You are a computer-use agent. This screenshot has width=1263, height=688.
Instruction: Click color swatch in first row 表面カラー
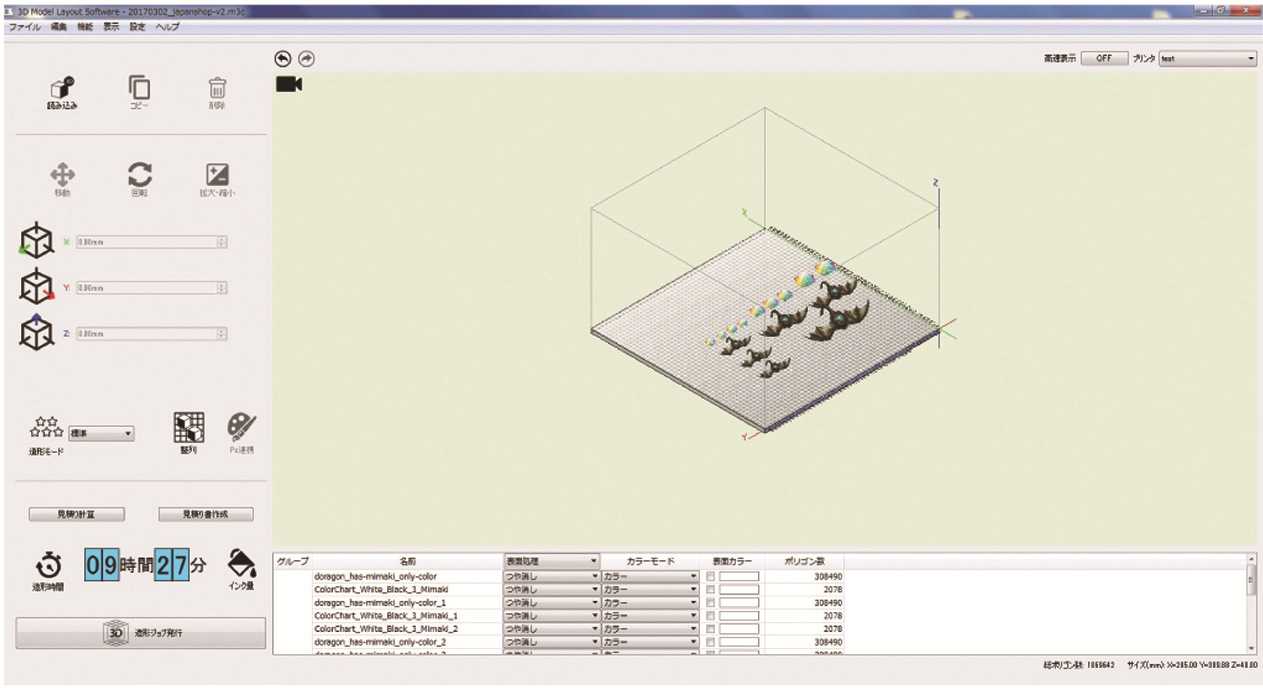738,577
